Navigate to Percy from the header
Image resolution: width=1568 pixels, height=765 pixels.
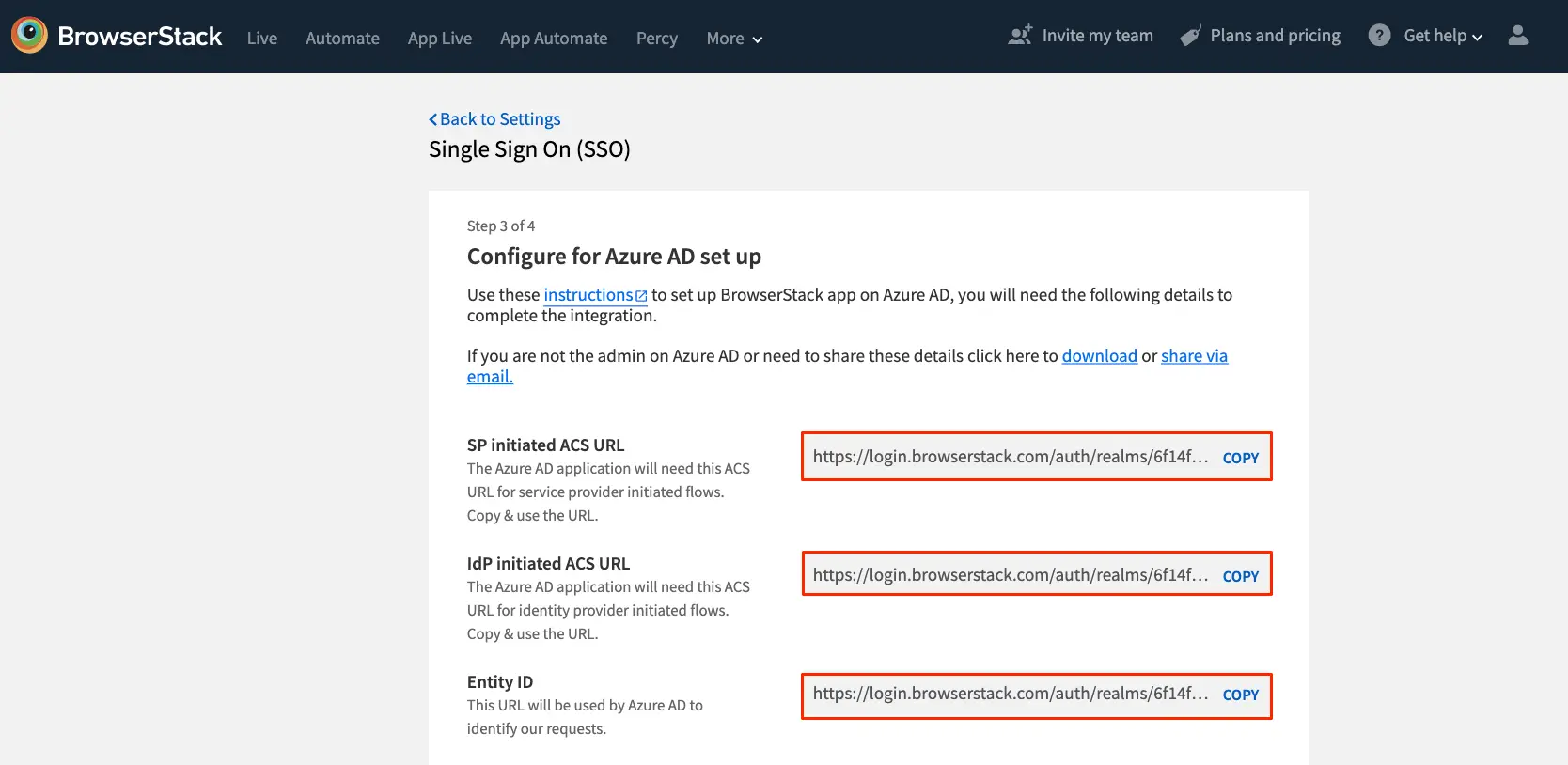pyautogui.click(x=656, y=39)
